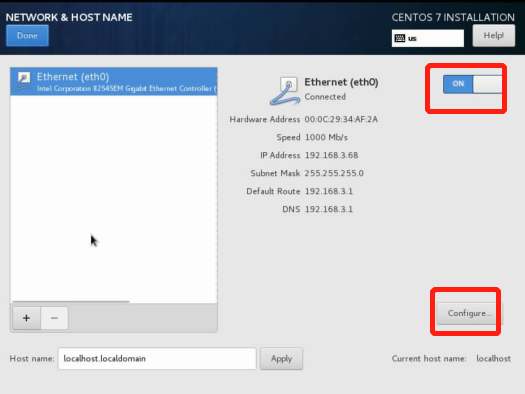The width and height of the screenshot is (525, 394).
Task: Apply the host name
Action: [281, 359]
